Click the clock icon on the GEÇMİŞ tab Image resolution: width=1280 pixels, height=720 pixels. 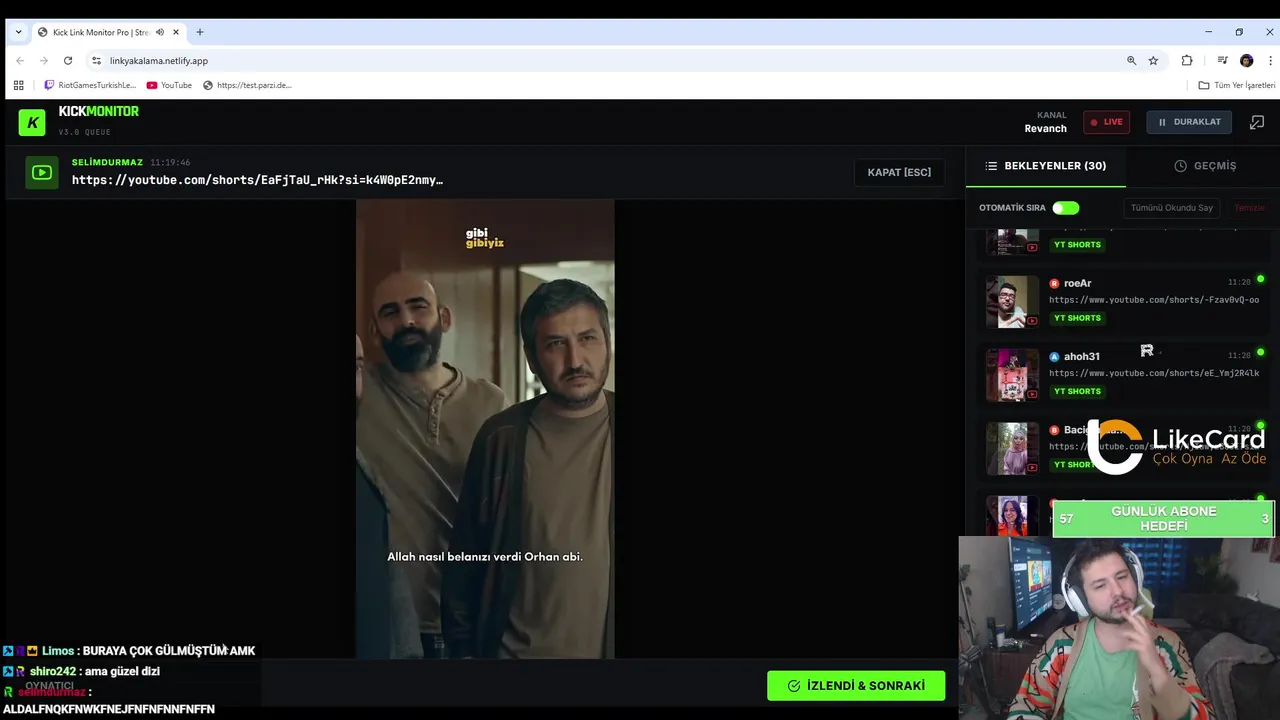(1180, 166)
